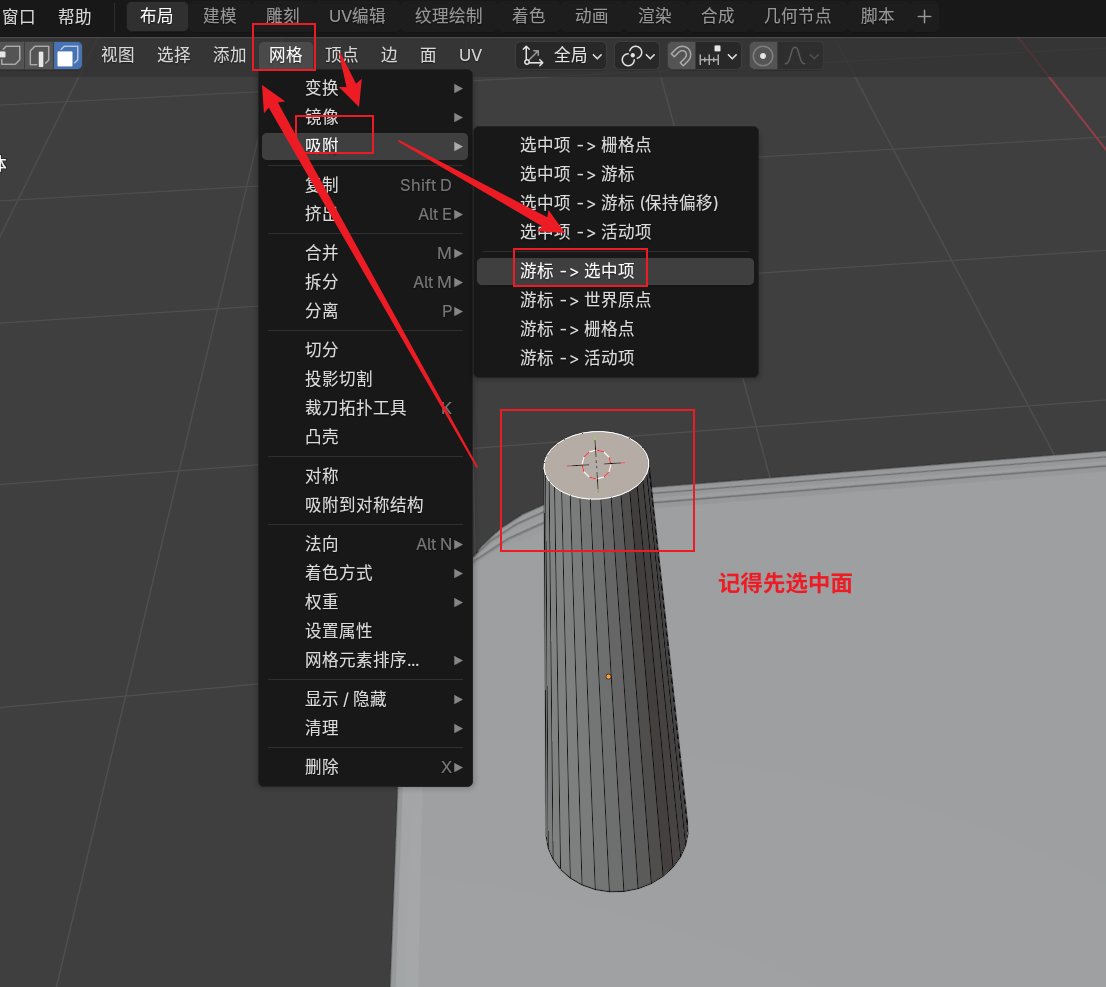Switch to the 建模 workspace tab

click(x=220, y=17)
